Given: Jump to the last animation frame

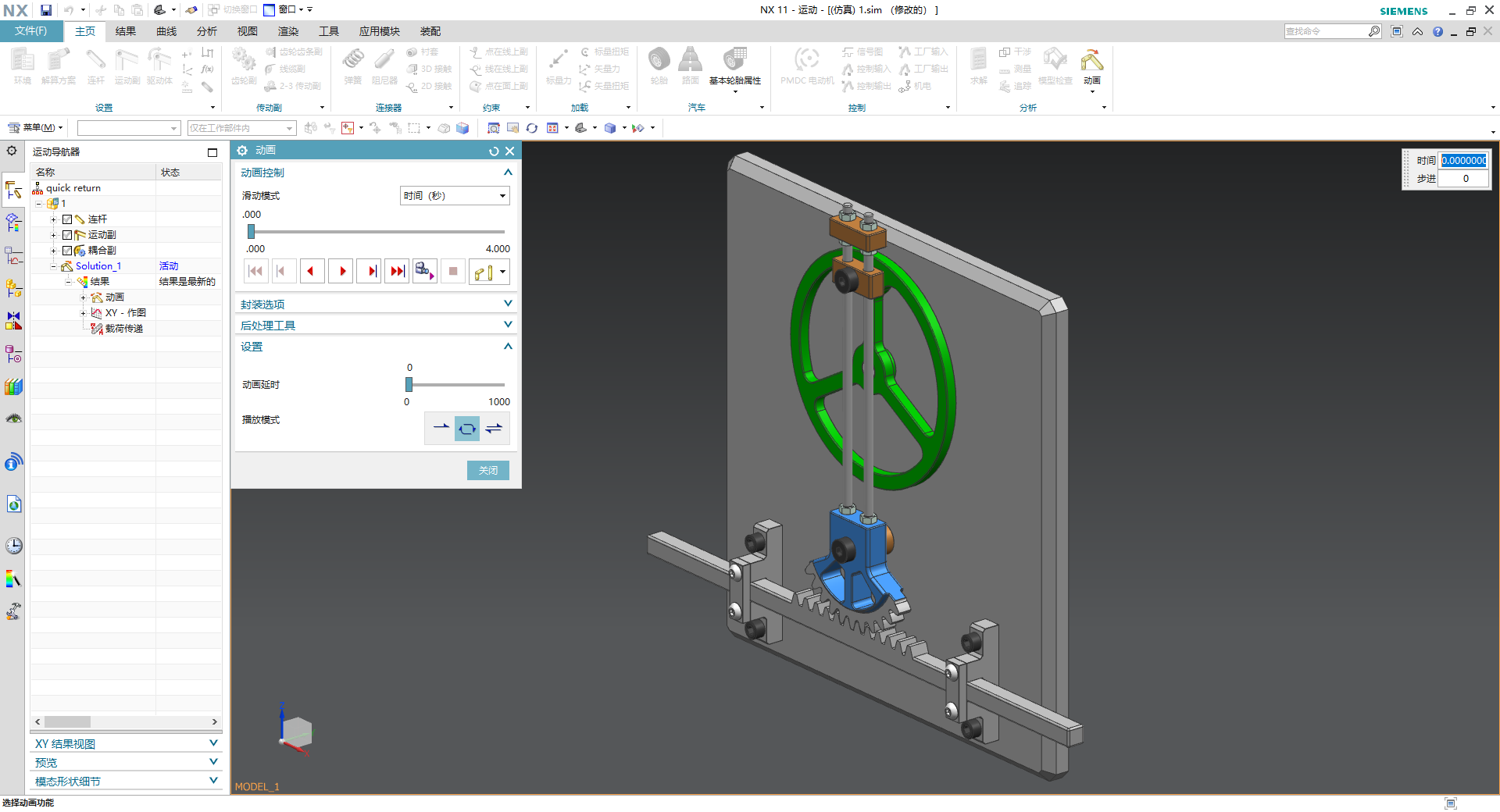Looking at the screenshot, I should pos(398,271).
